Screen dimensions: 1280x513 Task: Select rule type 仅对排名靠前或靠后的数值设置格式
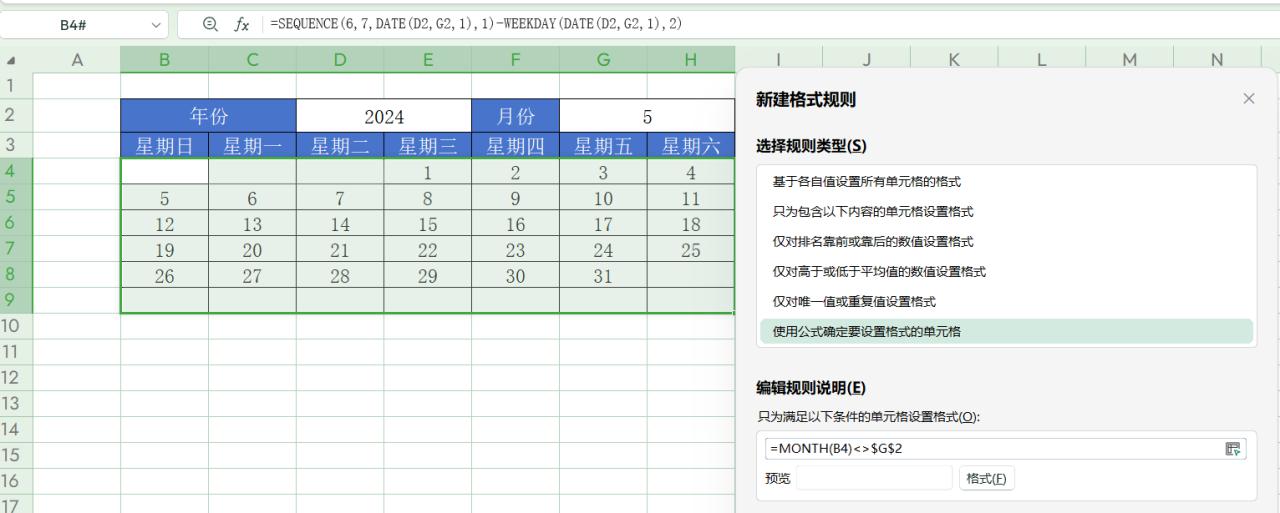click(x=1006, y=242)
